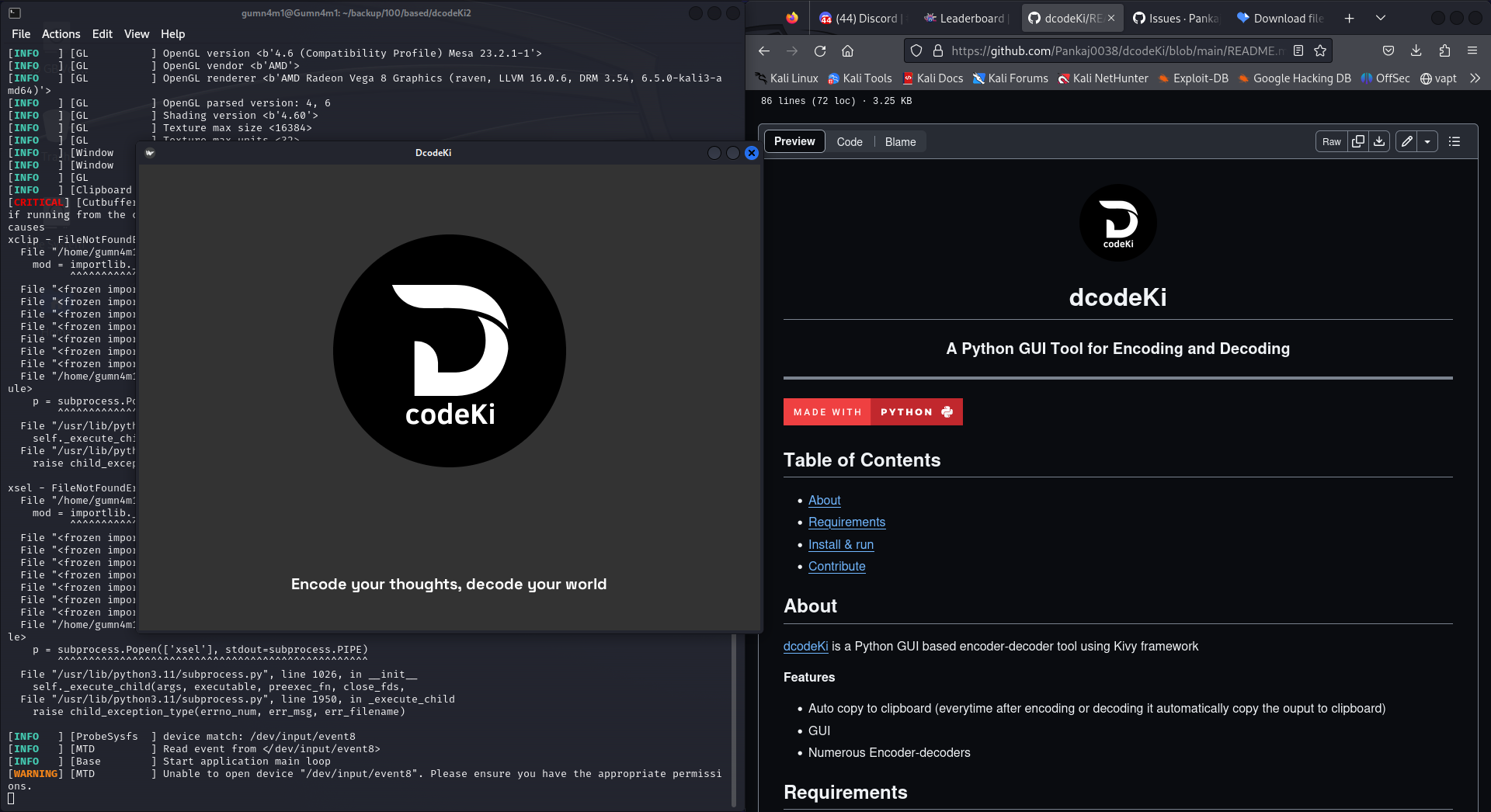The image size is (1491, 812).
Task: Close the dcodeKi README tab
Action: 1111,19
